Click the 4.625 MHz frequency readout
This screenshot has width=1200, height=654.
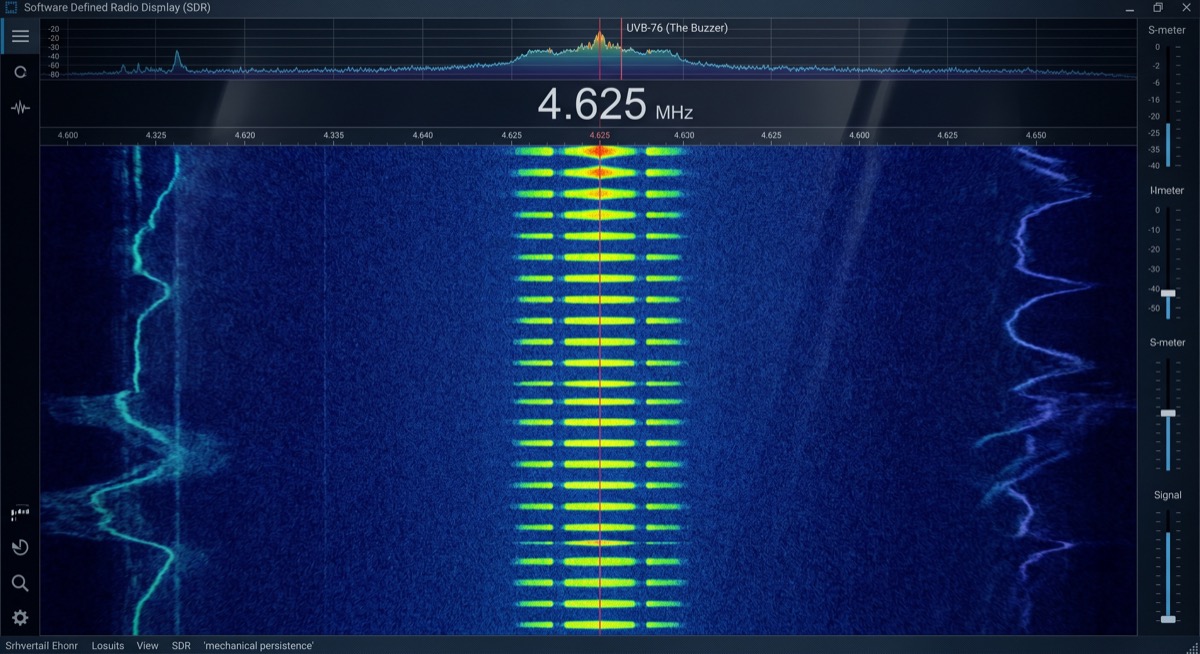(615, 104)
